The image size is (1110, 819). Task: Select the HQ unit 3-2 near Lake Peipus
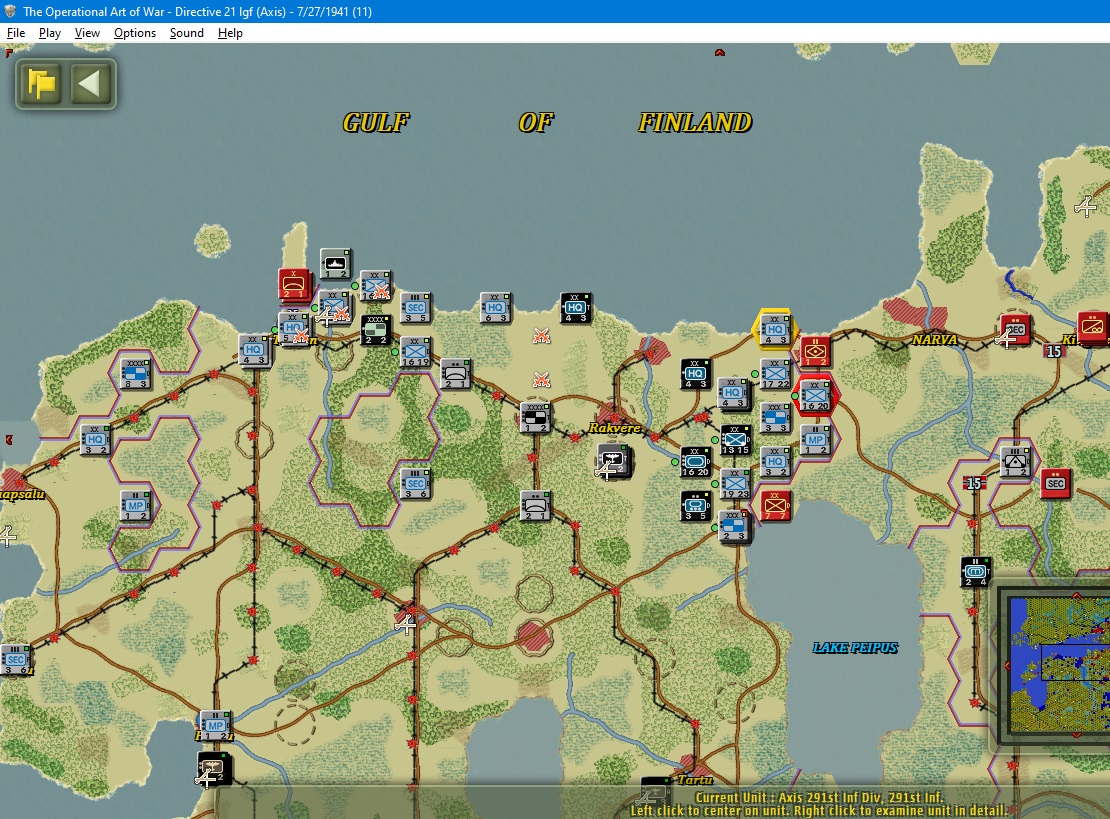pyautogui.click(x=775, y=462)
